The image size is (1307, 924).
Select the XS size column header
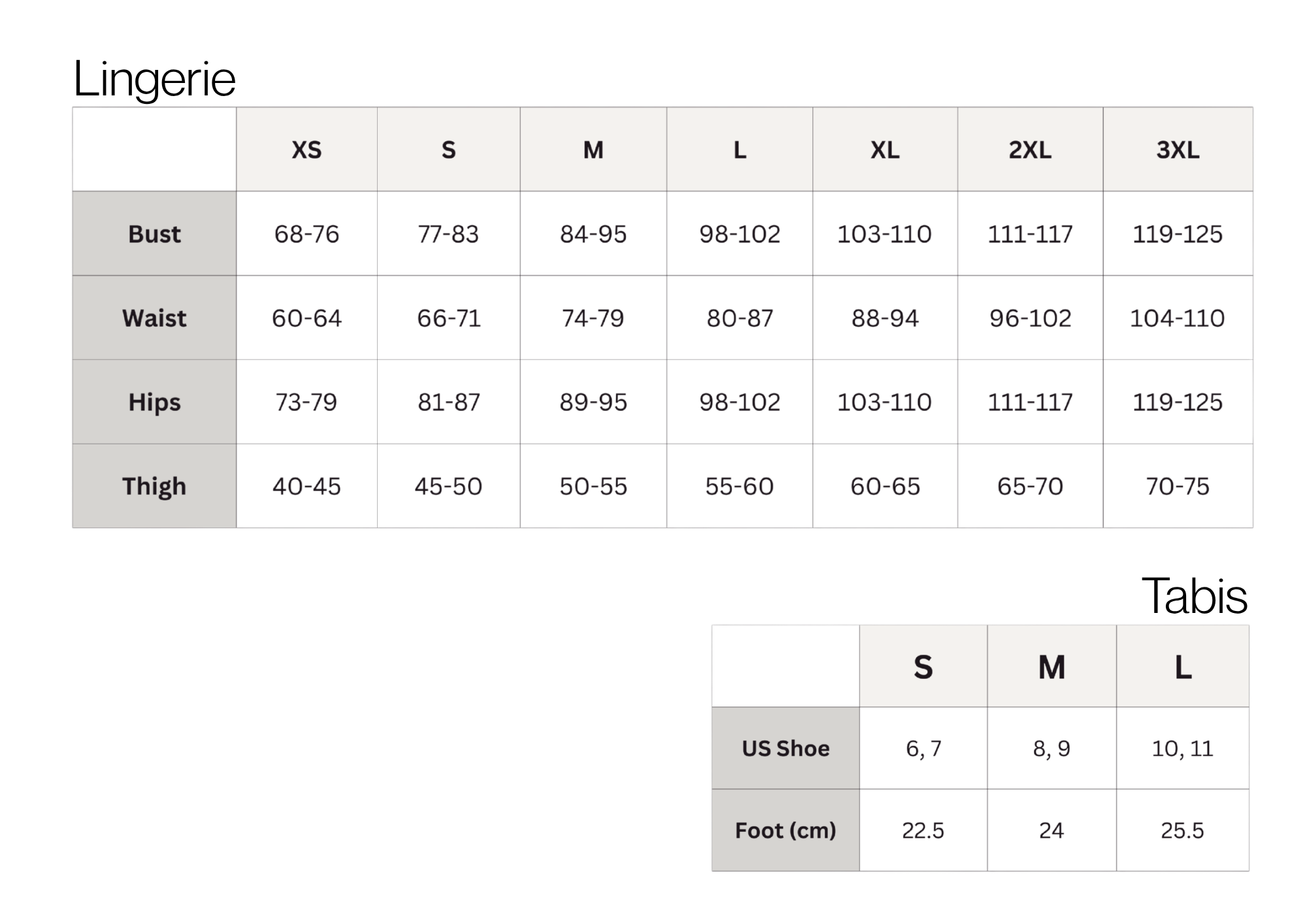306,150
